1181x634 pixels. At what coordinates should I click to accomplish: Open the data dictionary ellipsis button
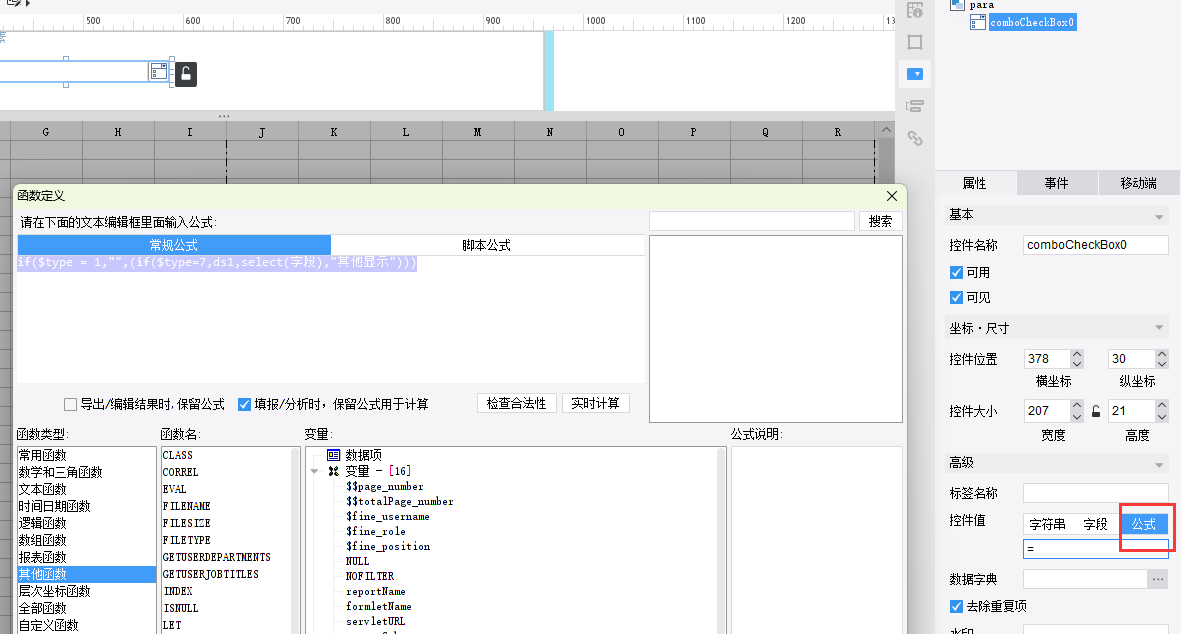pyautogui.click(x=1158, y=579)
